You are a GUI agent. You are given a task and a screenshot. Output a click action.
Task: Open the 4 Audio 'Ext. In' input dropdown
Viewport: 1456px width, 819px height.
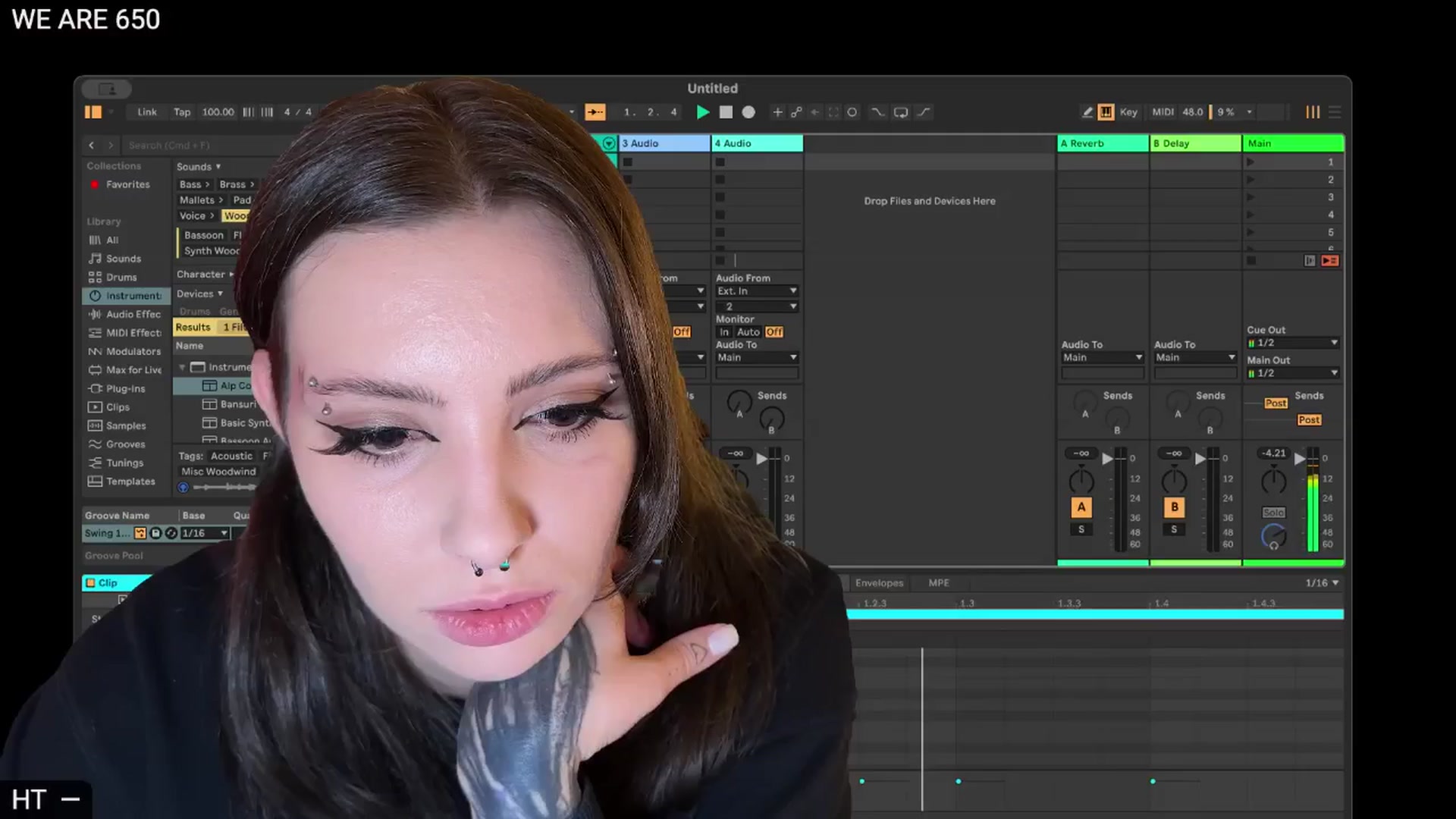tap(757, 291)
